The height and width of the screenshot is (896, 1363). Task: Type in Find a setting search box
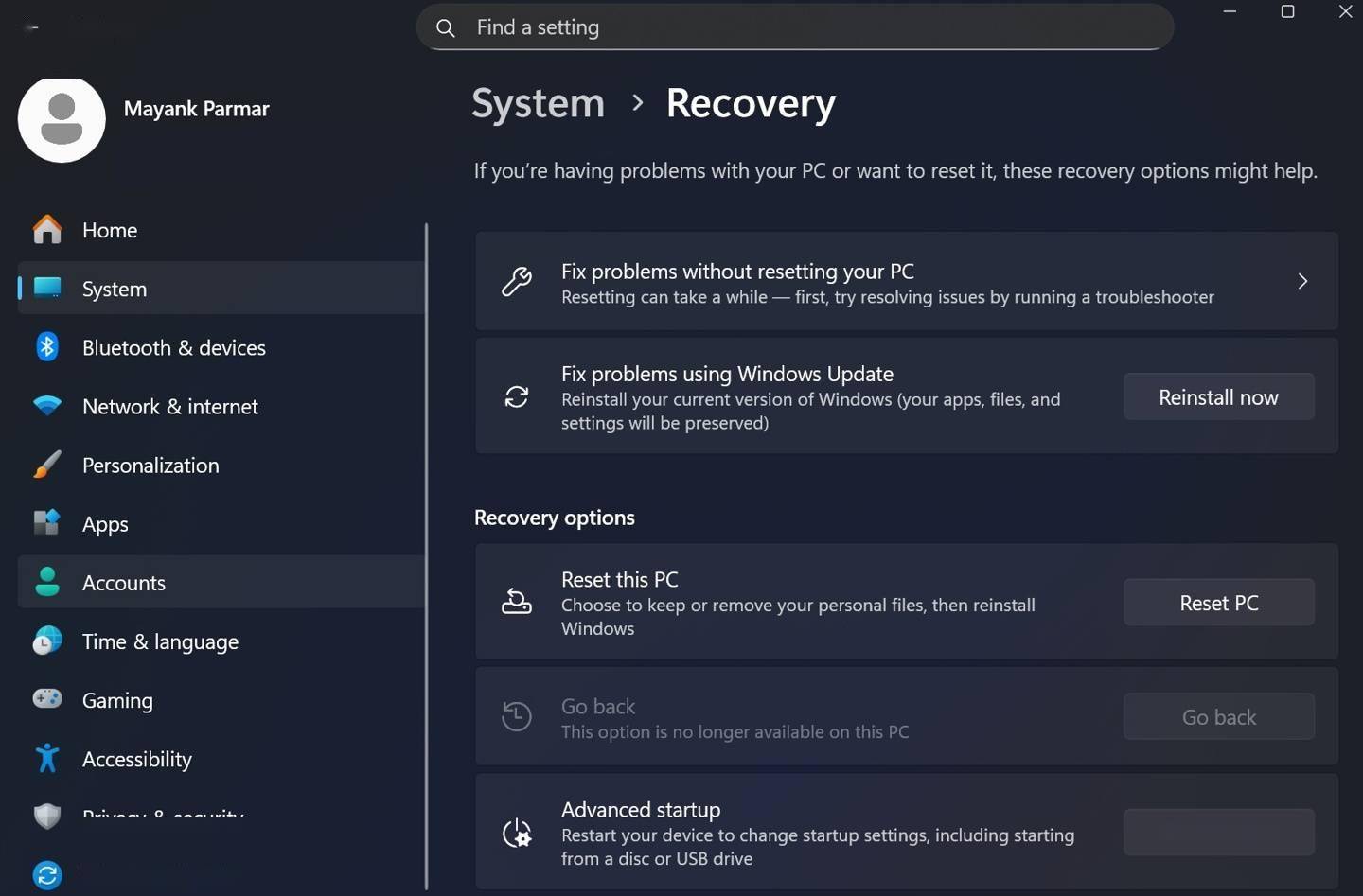[x=795, y=27]
